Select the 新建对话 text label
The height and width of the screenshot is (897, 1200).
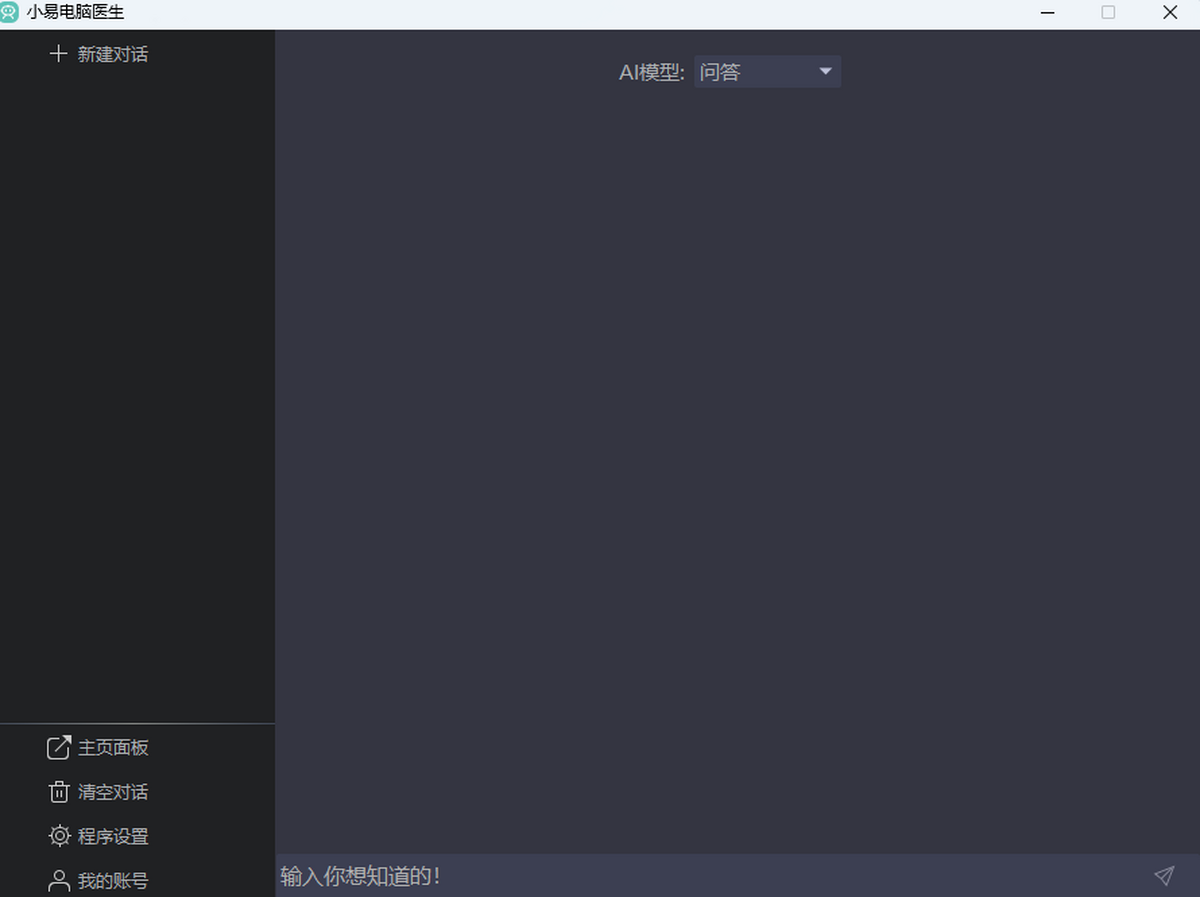click(x=113, y=54)
